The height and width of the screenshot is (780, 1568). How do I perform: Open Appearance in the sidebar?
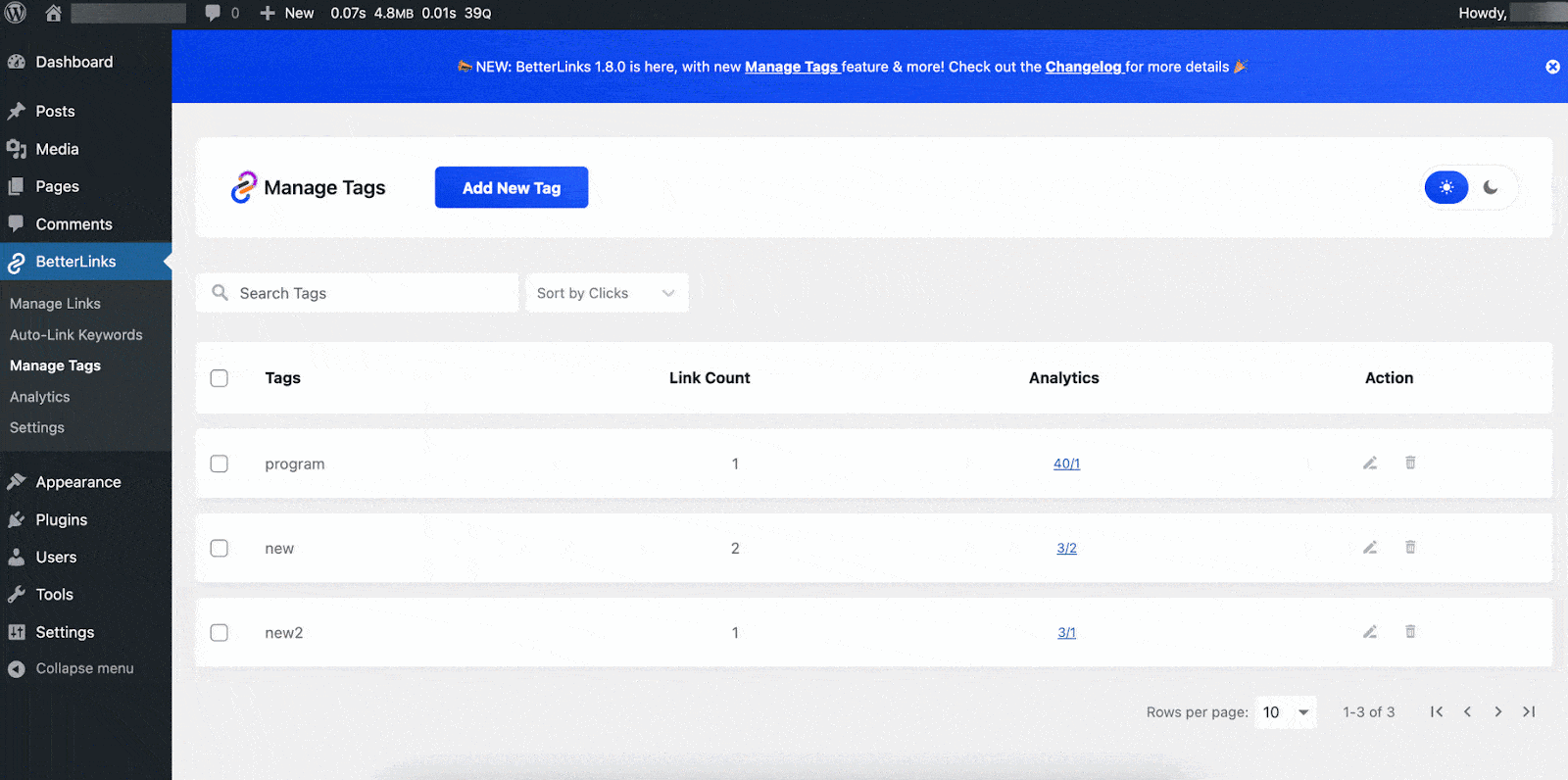[x=85, y=482]
